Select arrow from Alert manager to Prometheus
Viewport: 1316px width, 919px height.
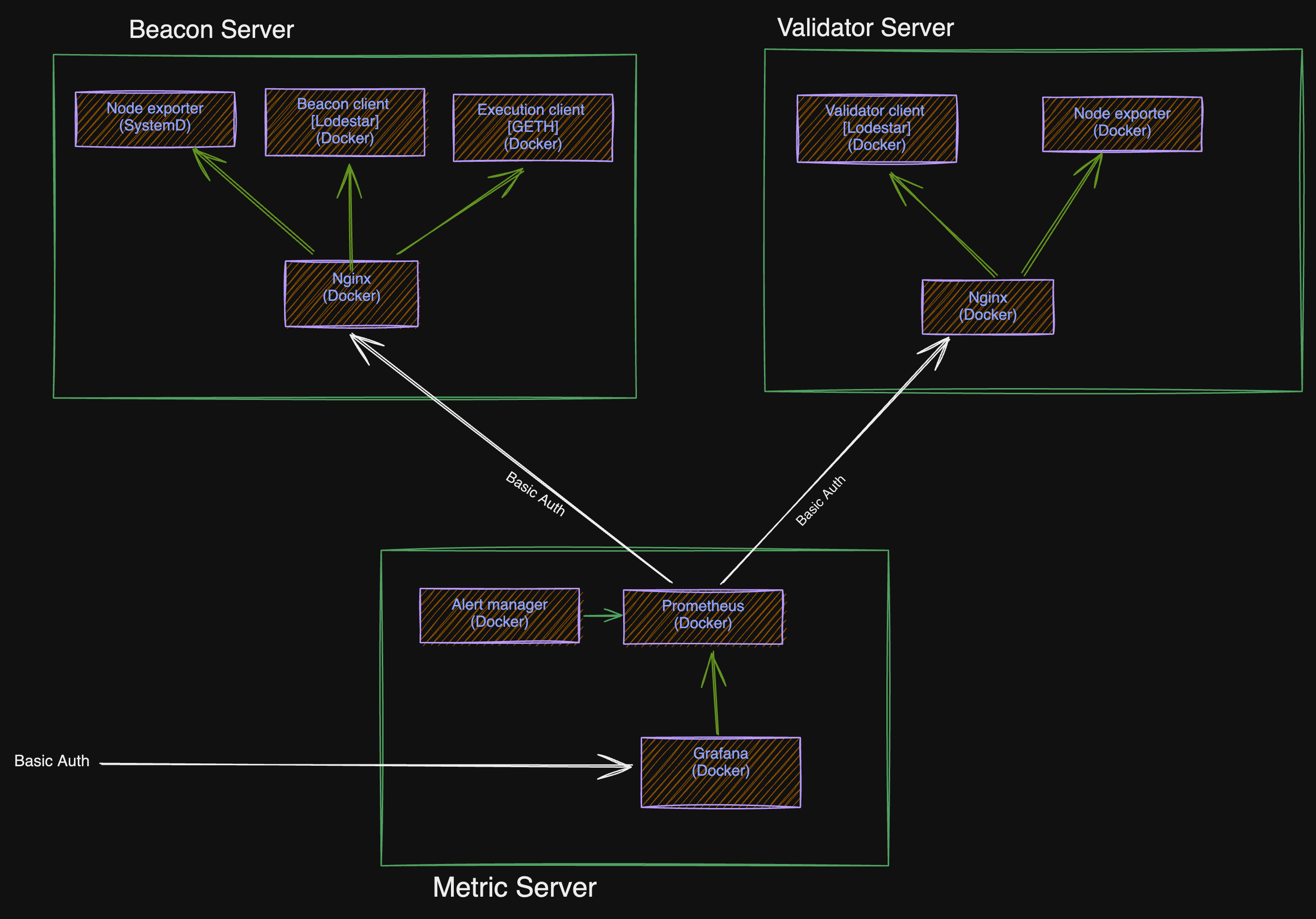(x=602, y=616)
